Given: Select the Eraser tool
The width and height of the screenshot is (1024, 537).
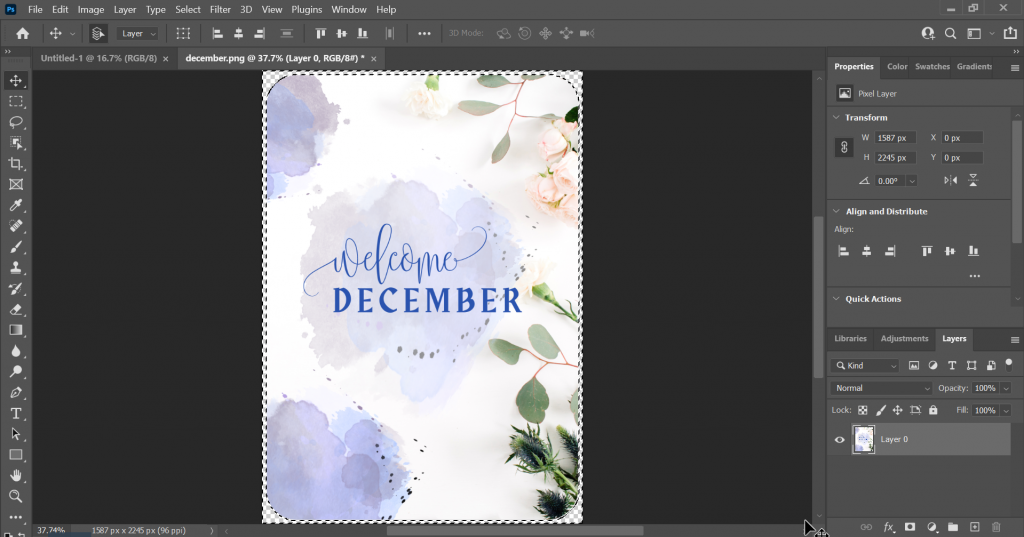Looking at the screenshot, I should click(16, 310).
